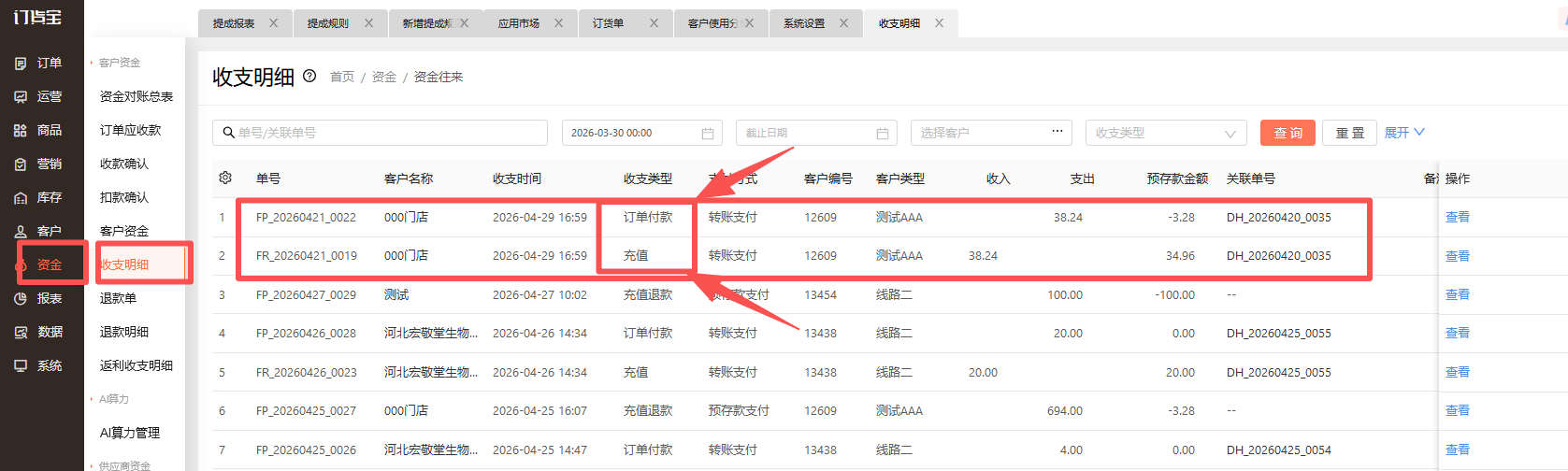Open the 收支类型 dropdown
This screenshot has width=1568, height=471.
pos(1166,133)
